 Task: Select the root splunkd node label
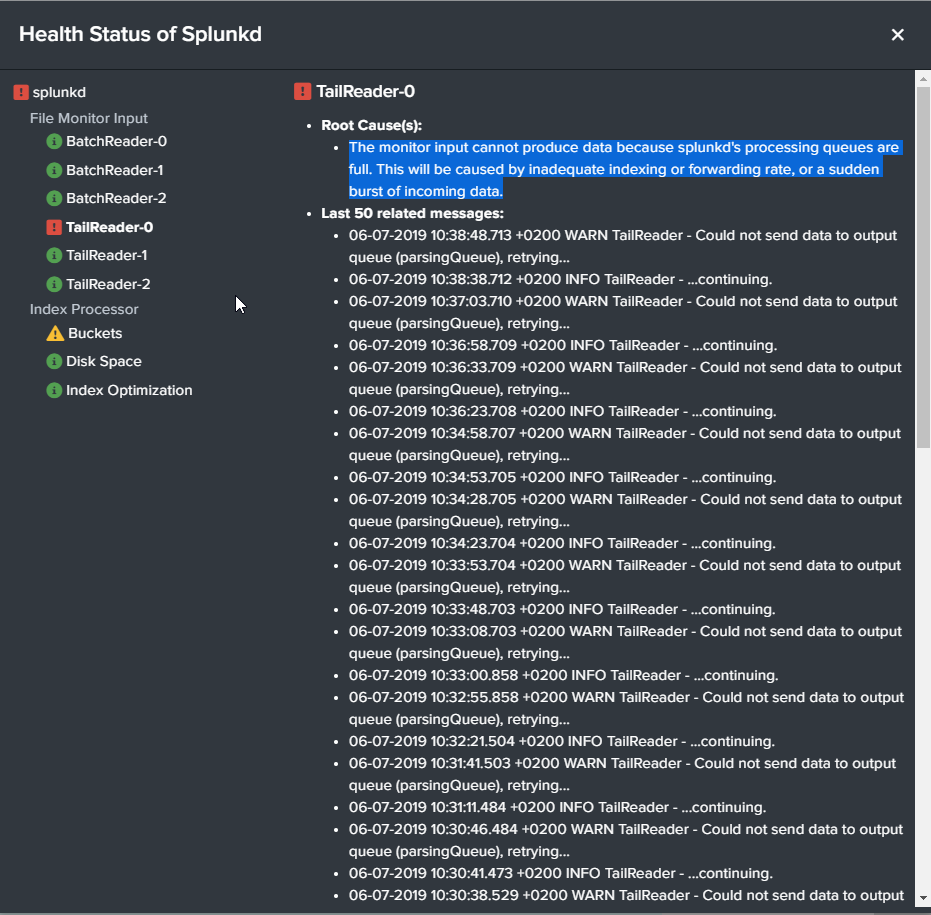pyautogui.click(x=59, y=92)
